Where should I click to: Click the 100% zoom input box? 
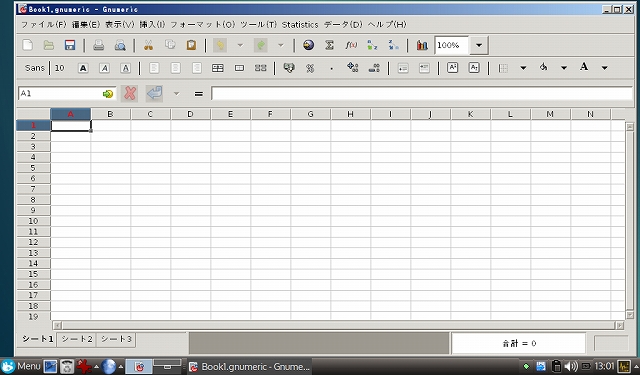point(451,45)
